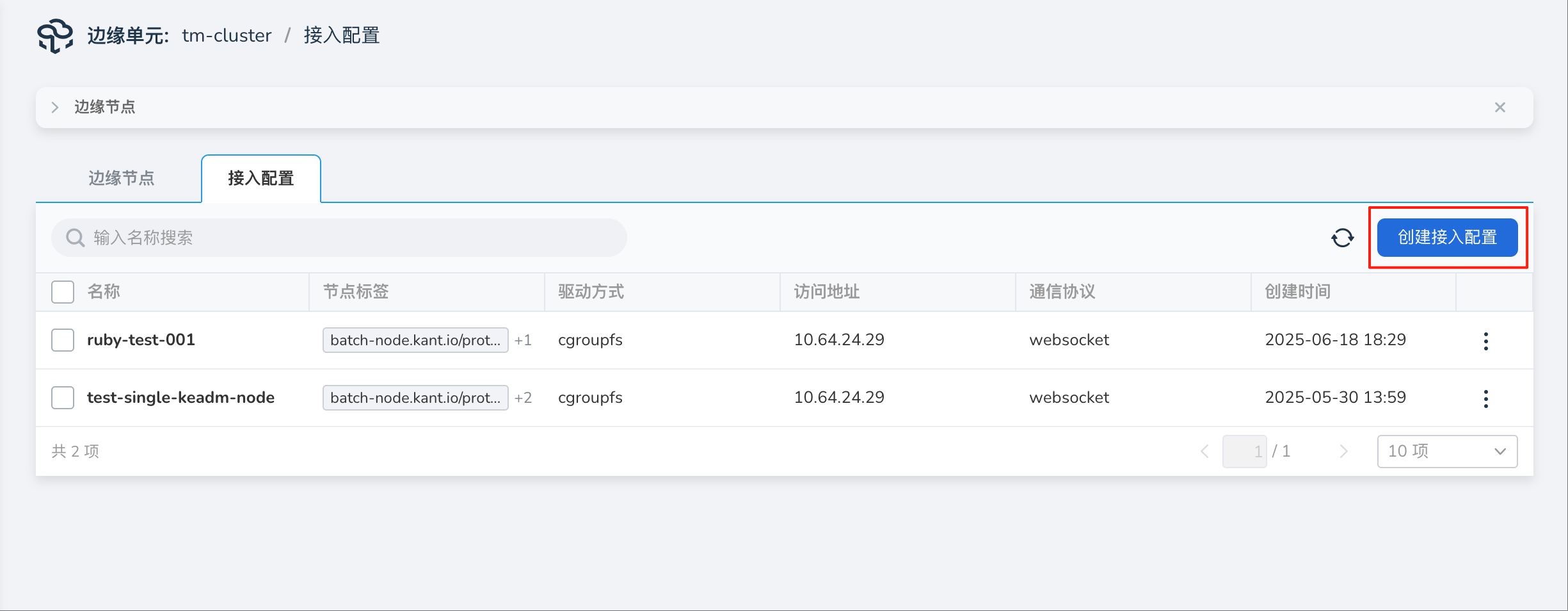Close the 边缘节点 banner panel
1568x611 pixels.
point(1500,108)
